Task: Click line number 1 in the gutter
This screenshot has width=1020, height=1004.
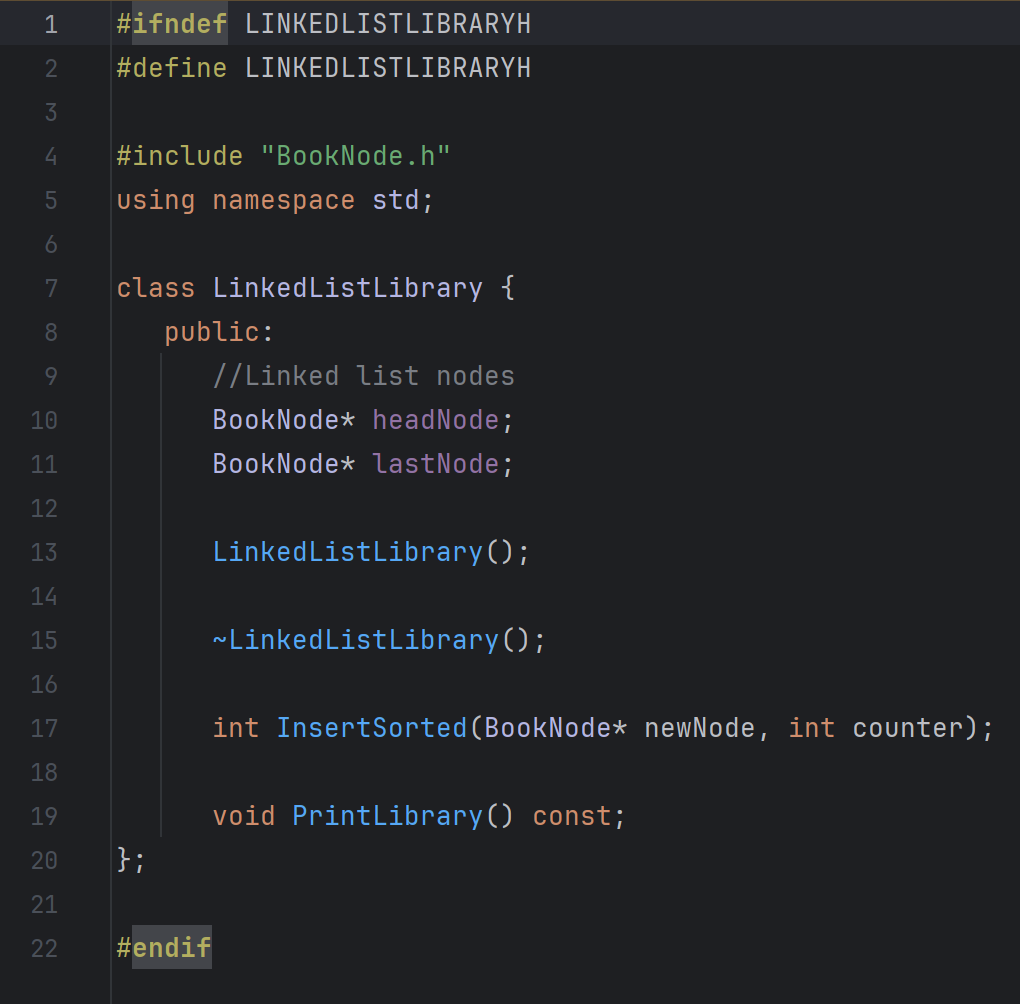Action: pos(51,23)
